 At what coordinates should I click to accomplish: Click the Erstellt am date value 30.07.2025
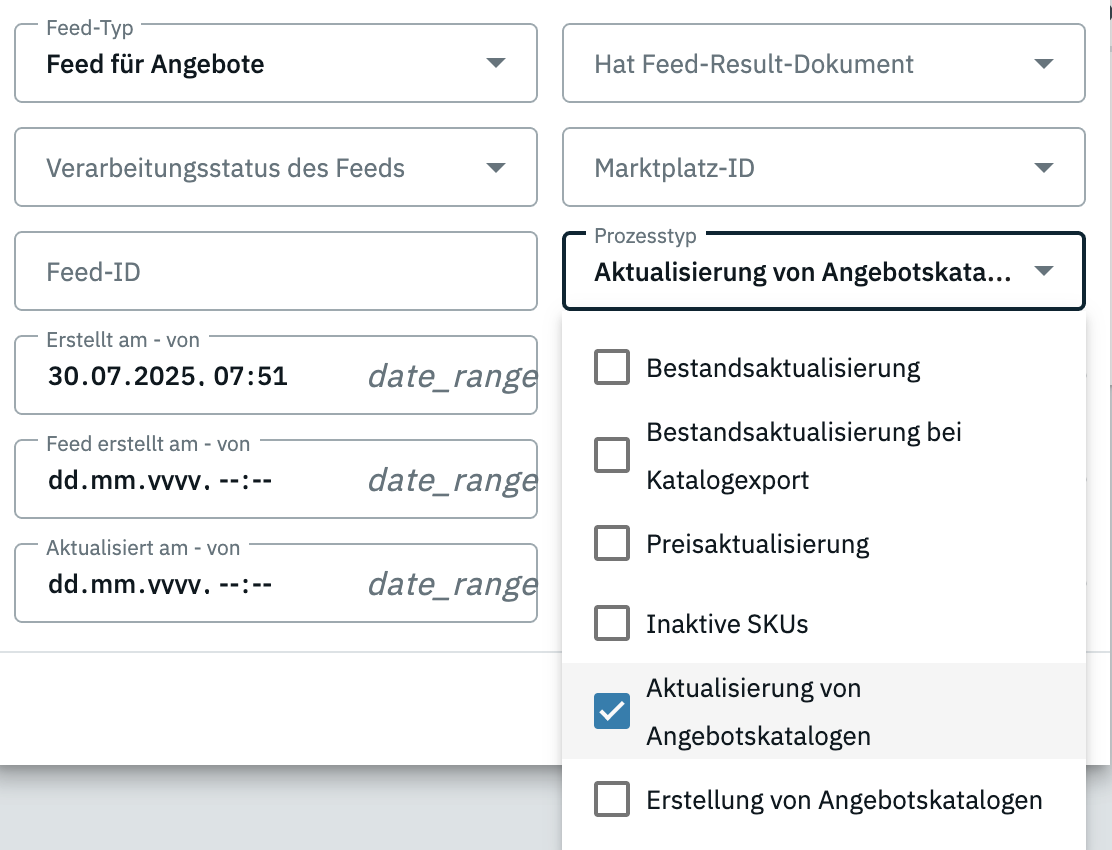tap(168, 376)
